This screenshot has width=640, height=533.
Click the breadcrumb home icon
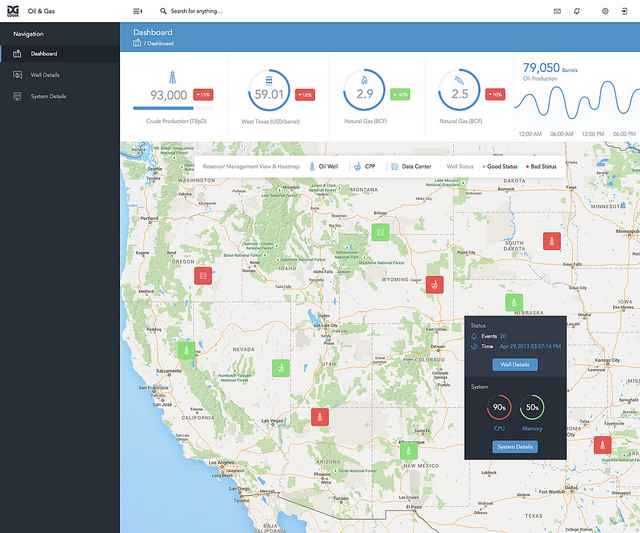pos(137,43)
